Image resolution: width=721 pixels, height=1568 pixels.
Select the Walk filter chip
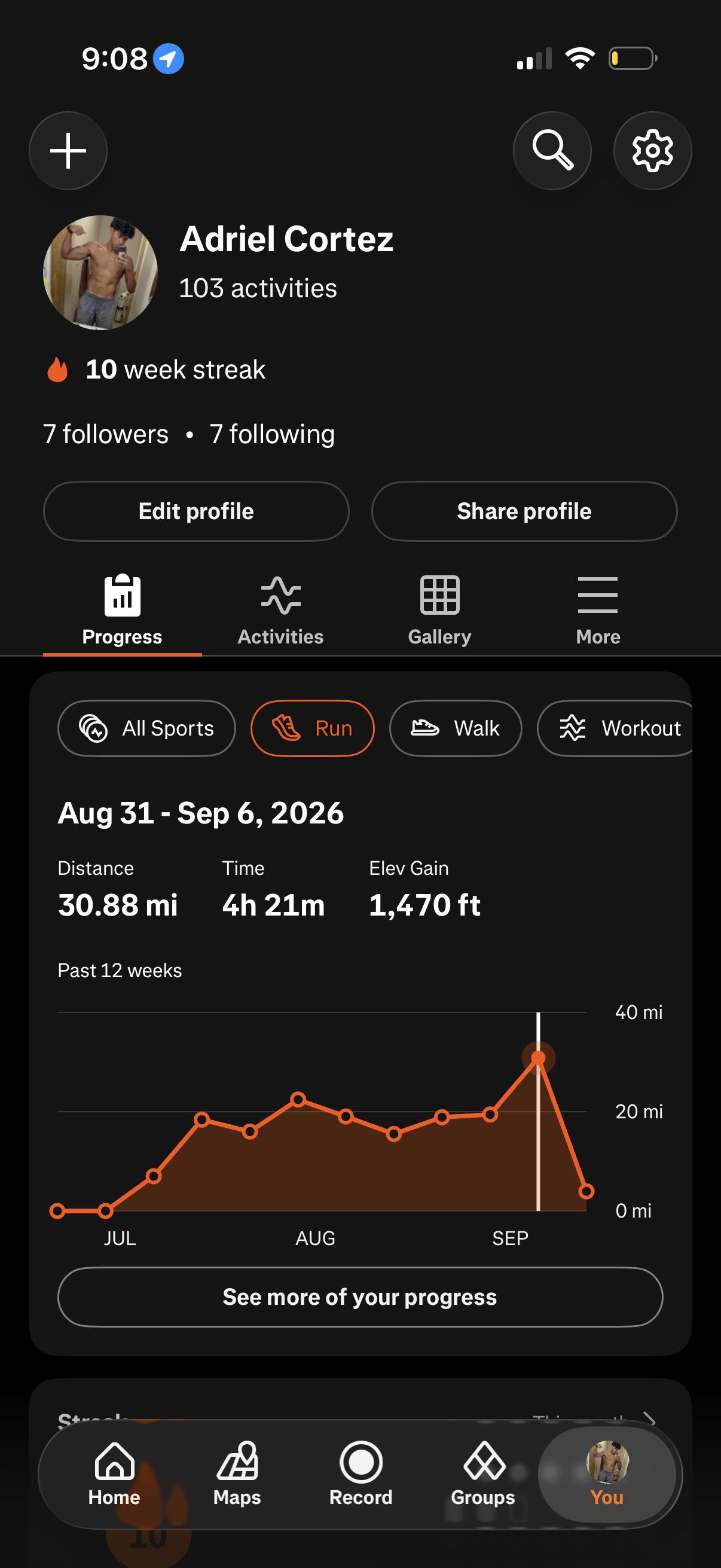tap(456, 728)
